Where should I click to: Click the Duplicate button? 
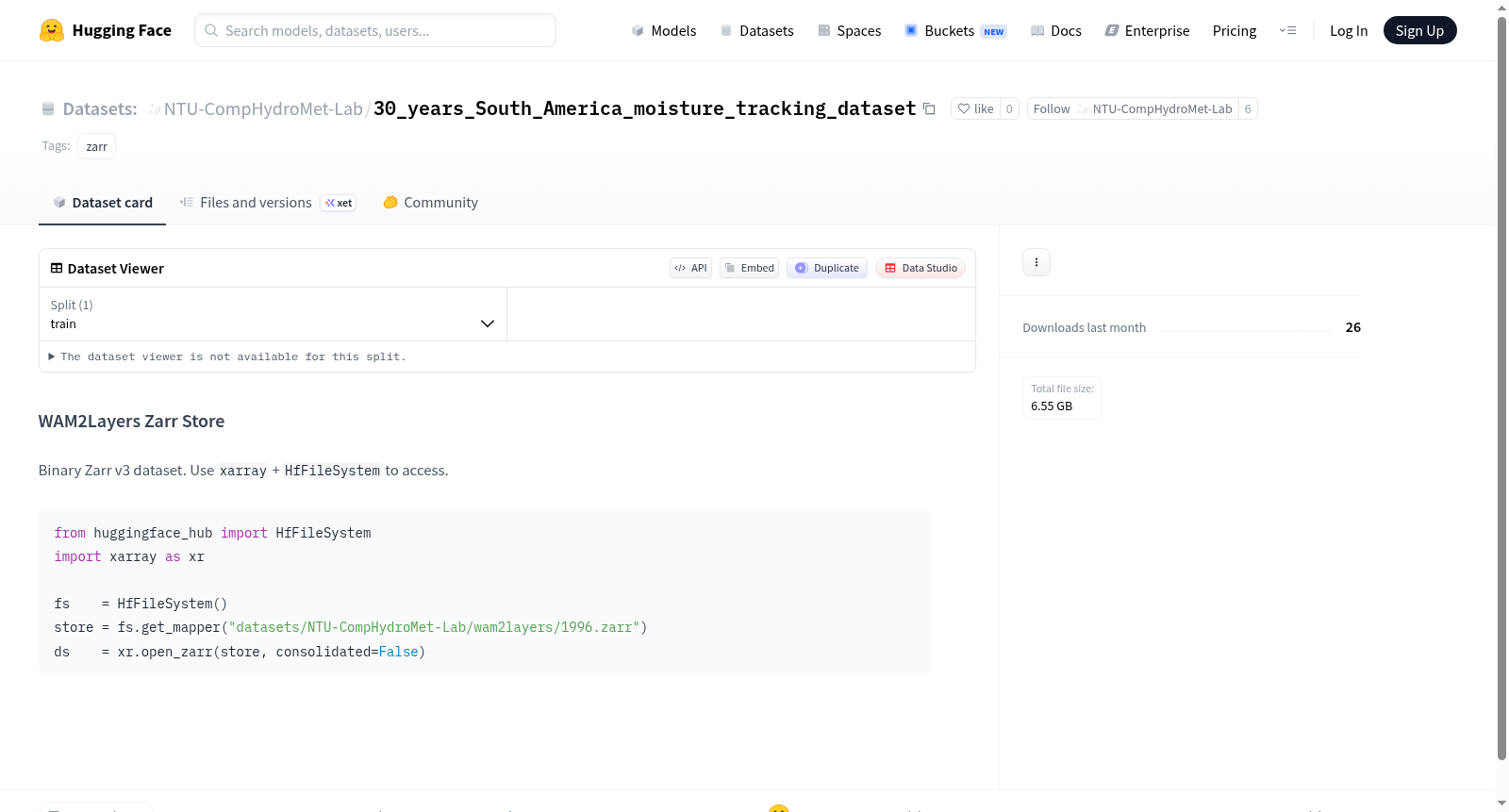[827, 268]
